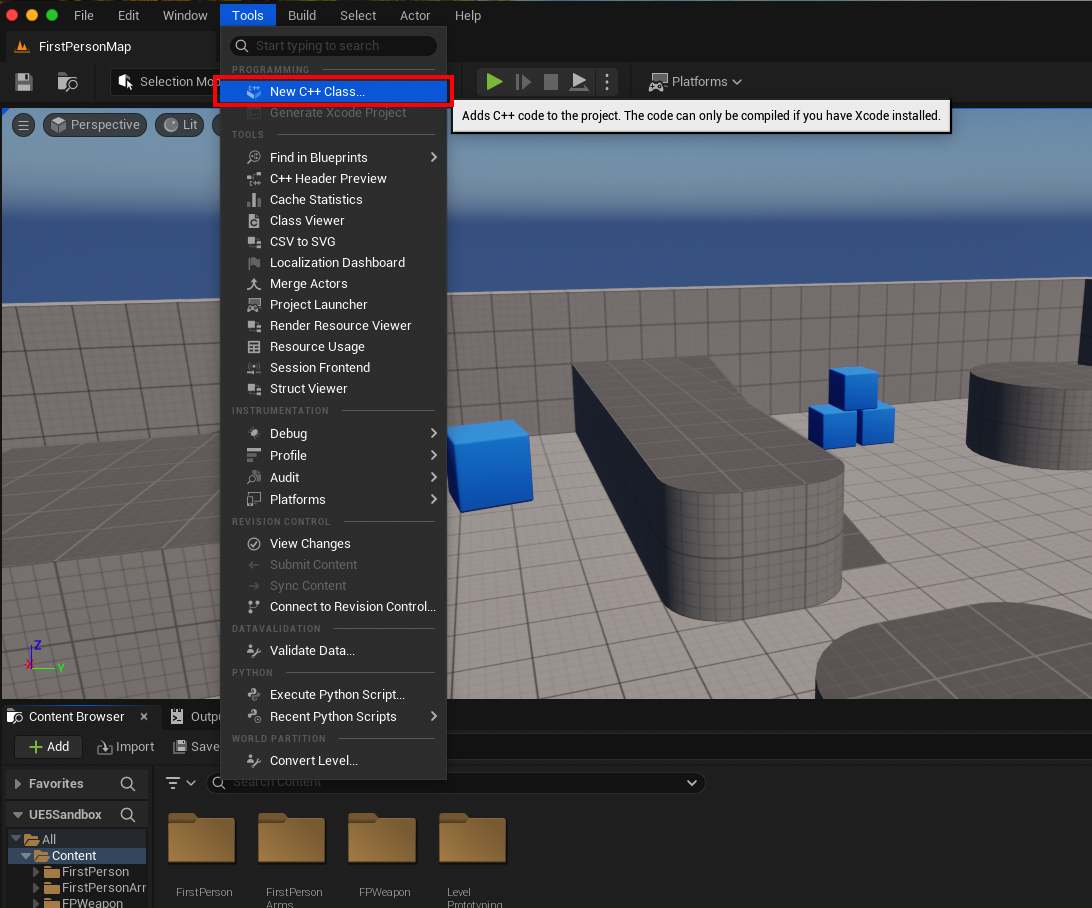Save the current level with the save icon
1092x908 pixels.
coord(22,82)
